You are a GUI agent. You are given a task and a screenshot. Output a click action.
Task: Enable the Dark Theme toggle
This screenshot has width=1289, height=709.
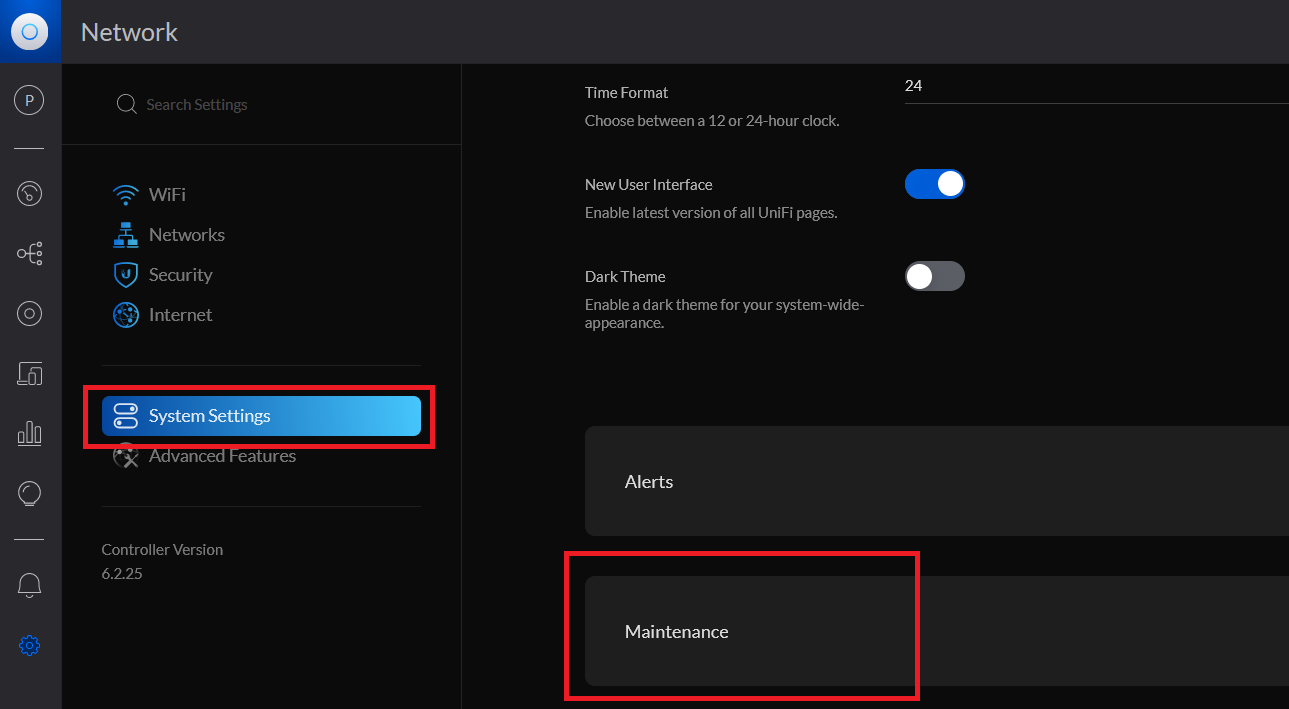coord(934,276)
